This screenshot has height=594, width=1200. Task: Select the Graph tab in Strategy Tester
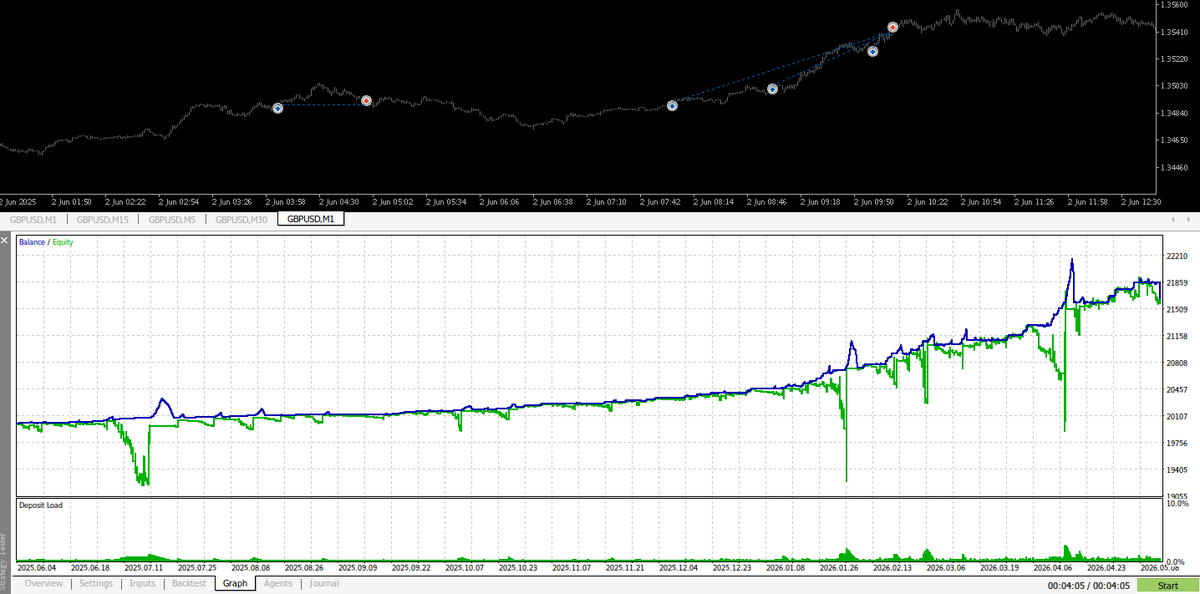point(236,583)
